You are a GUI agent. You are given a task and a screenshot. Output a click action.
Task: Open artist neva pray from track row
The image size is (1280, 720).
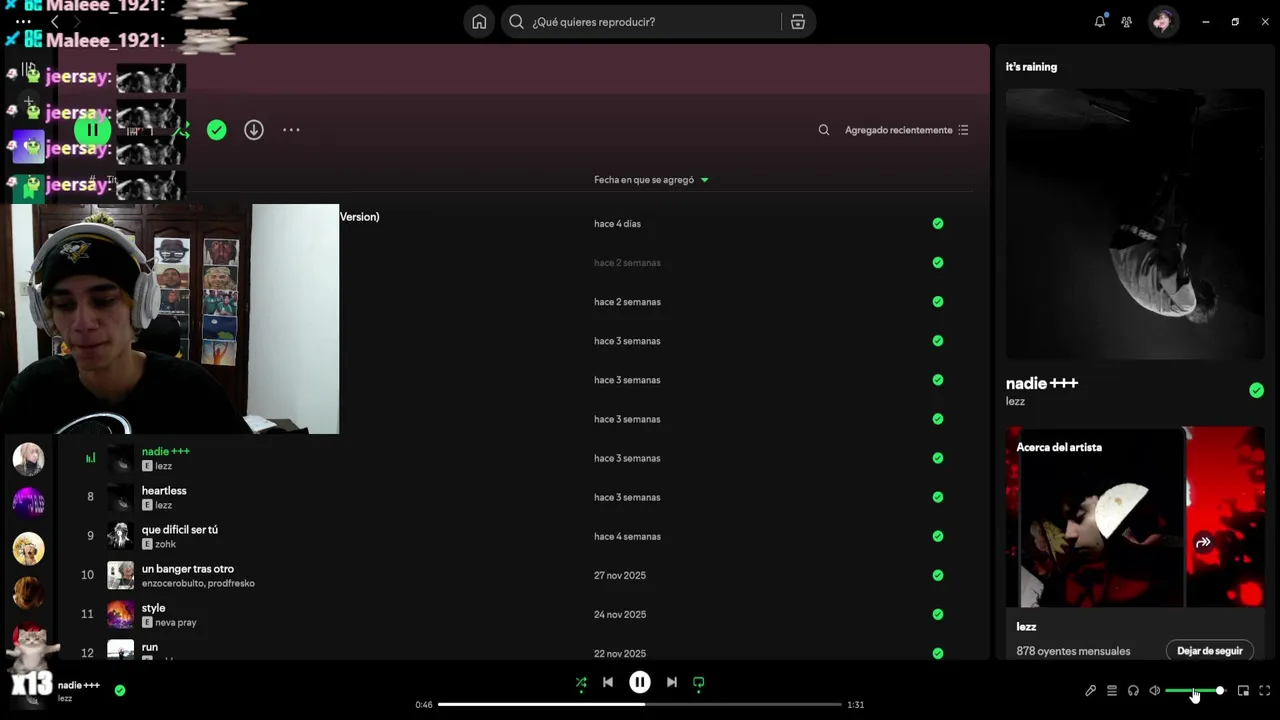point(176,622)
